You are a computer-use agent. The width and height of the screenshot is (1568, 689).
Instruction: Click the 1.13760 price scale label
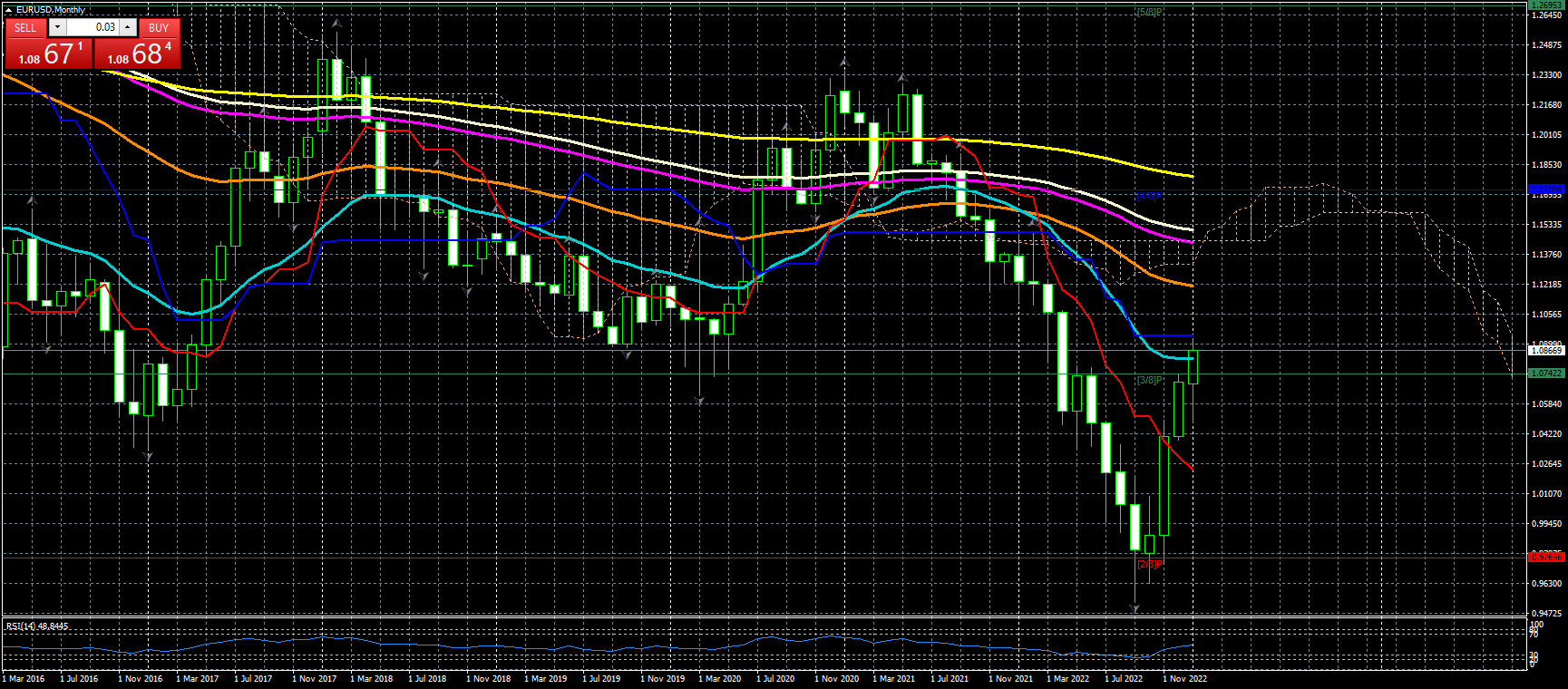(1547, 255)
